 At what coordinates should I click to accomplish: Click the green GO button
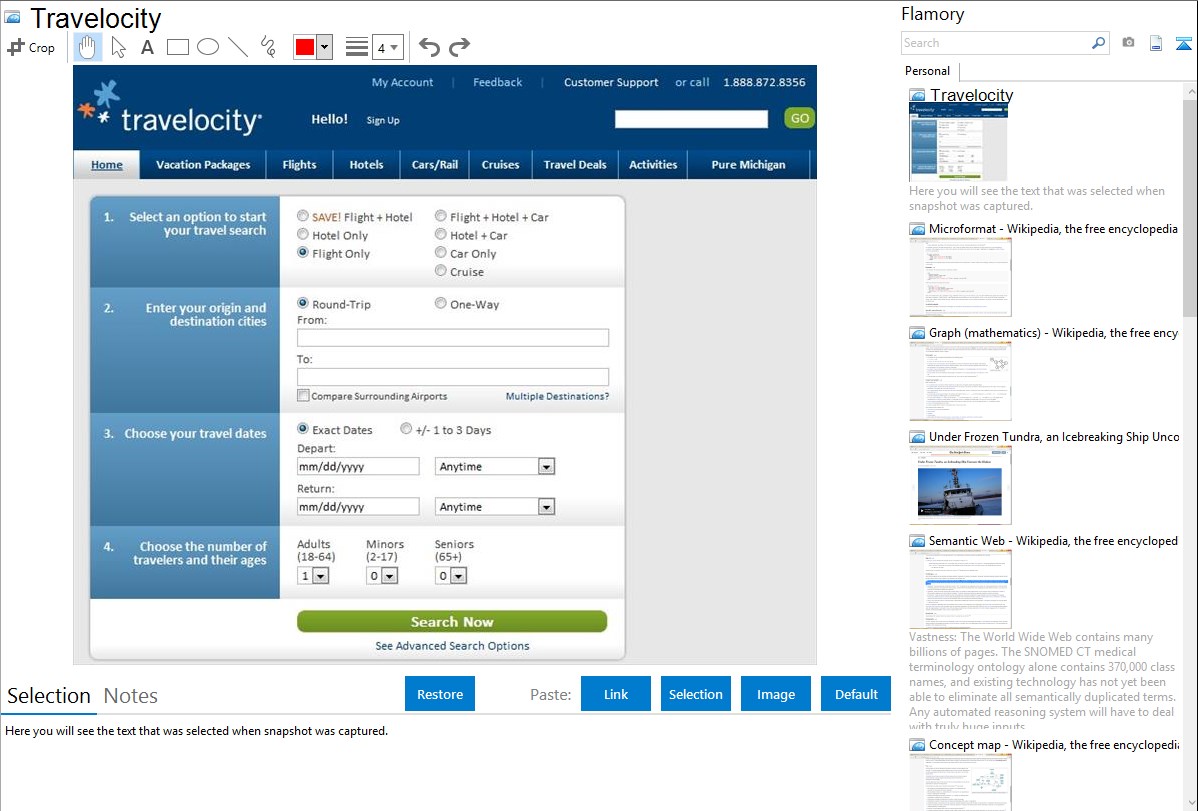coord(800,118)
